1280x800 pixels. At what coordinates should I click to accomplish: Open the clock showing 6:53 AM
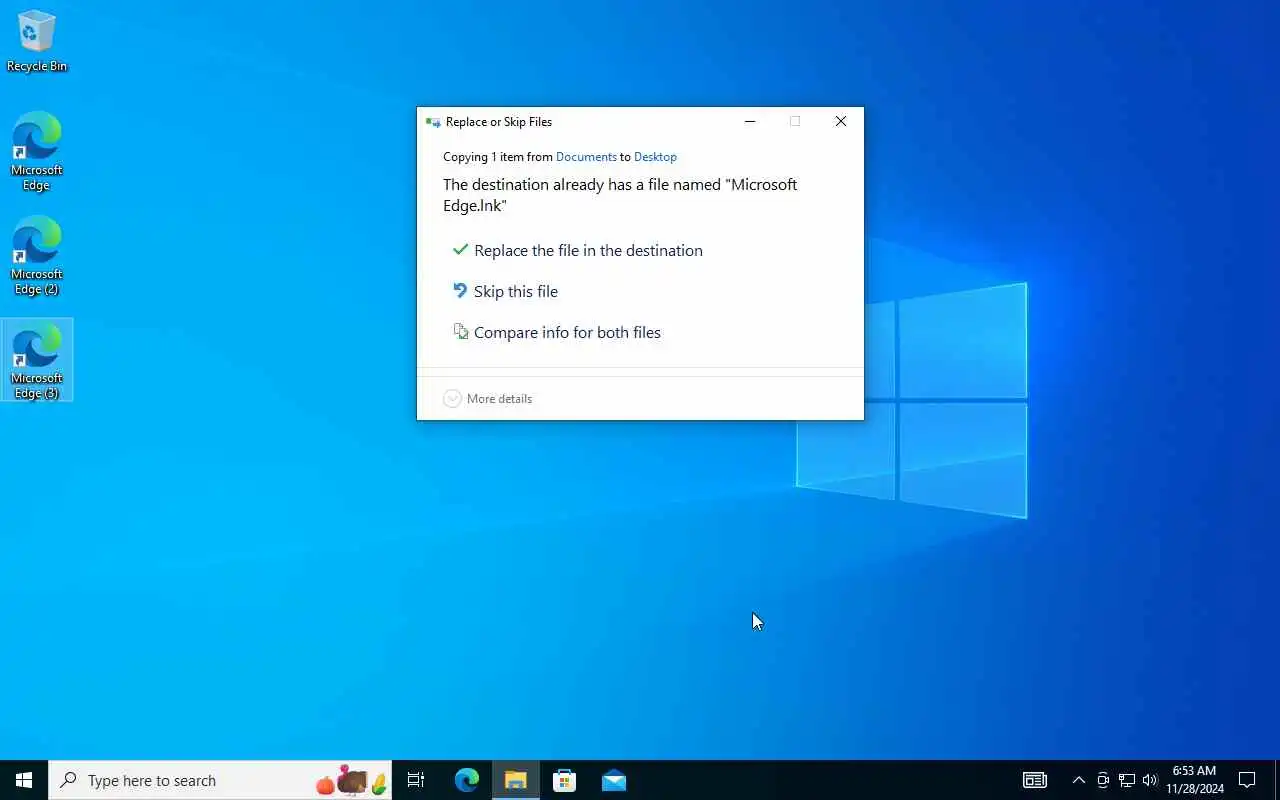tap(1195, 780)
